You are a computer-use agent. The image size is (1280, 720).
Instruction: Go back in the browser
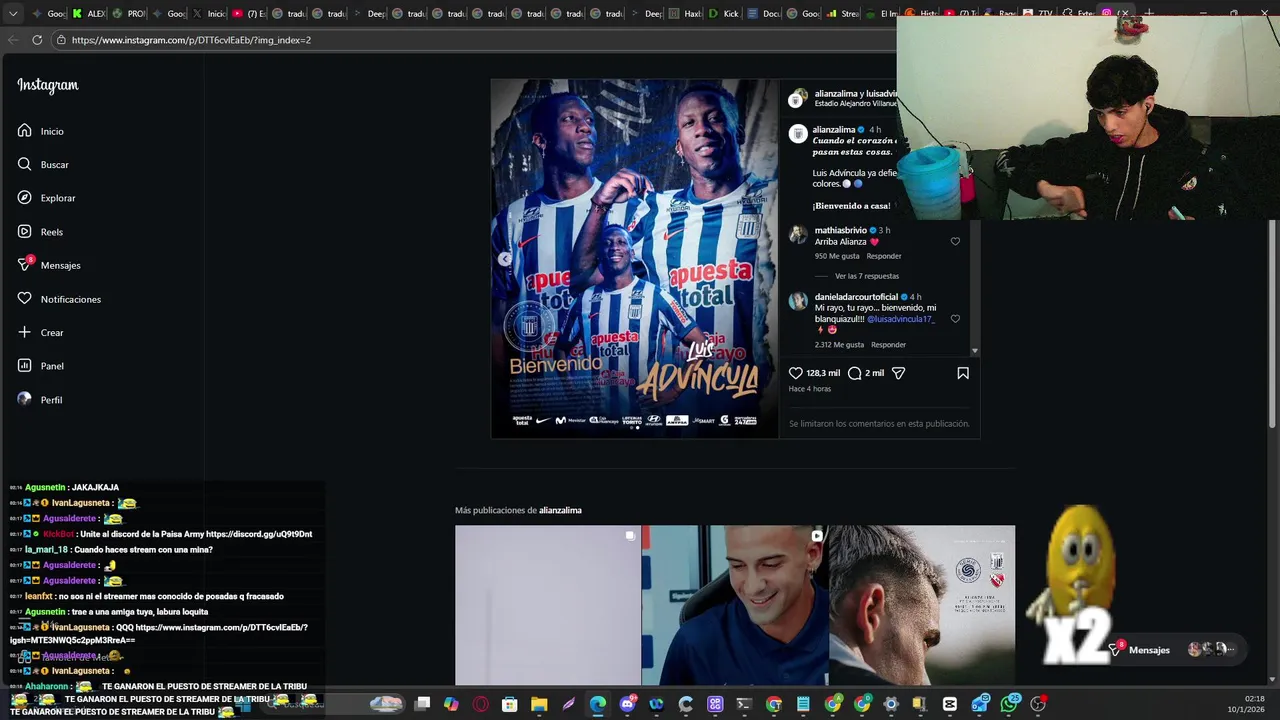tap(12, 40)
